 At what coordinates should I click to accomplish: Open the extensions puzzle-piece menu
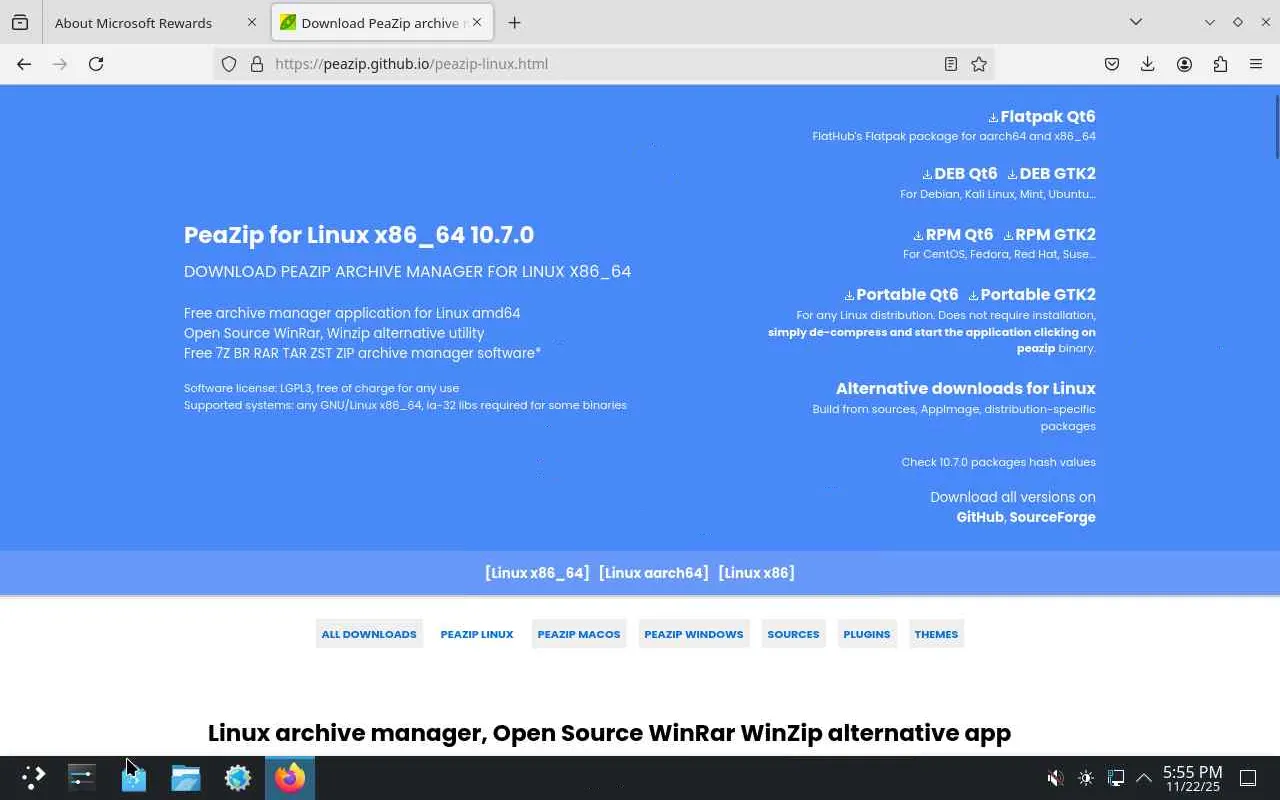1220,64
